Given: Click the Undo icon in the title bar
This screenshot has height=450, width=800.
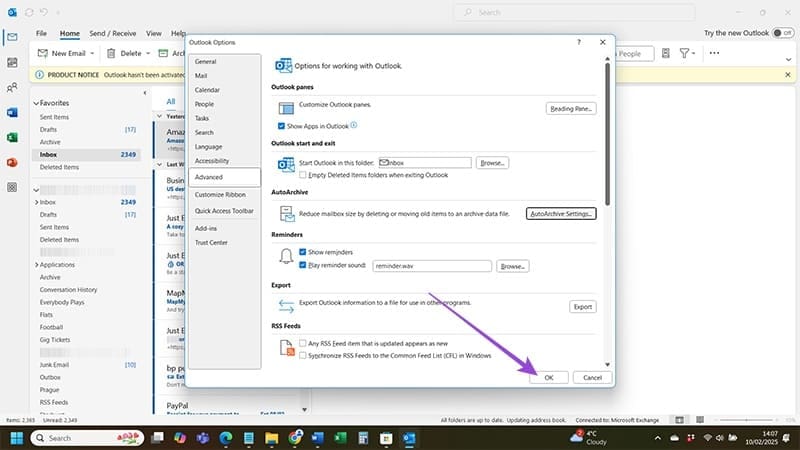Looking at the screenshot, I should click(44, 12).
